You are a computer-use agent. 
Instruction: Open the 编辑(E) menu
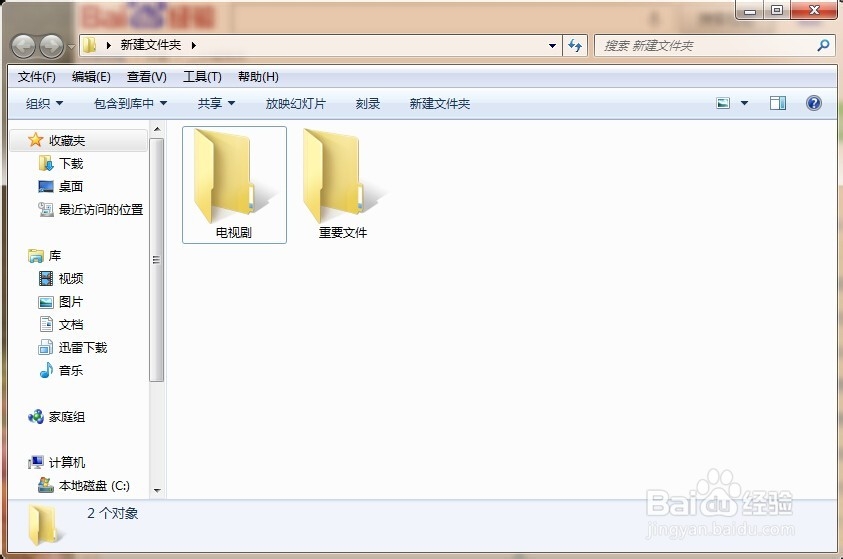click(91, 77)
